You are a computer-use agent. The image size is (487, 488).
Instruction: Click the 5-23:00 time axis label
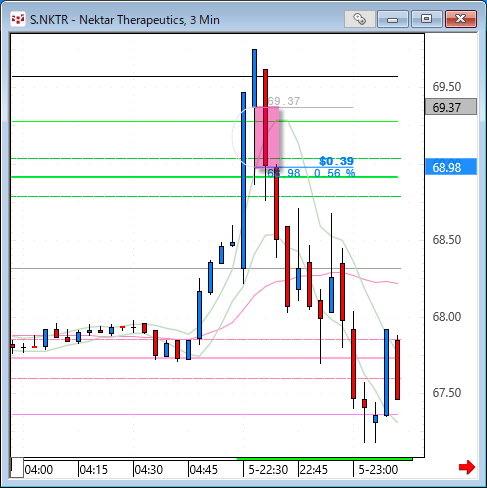tap(378, 470)
